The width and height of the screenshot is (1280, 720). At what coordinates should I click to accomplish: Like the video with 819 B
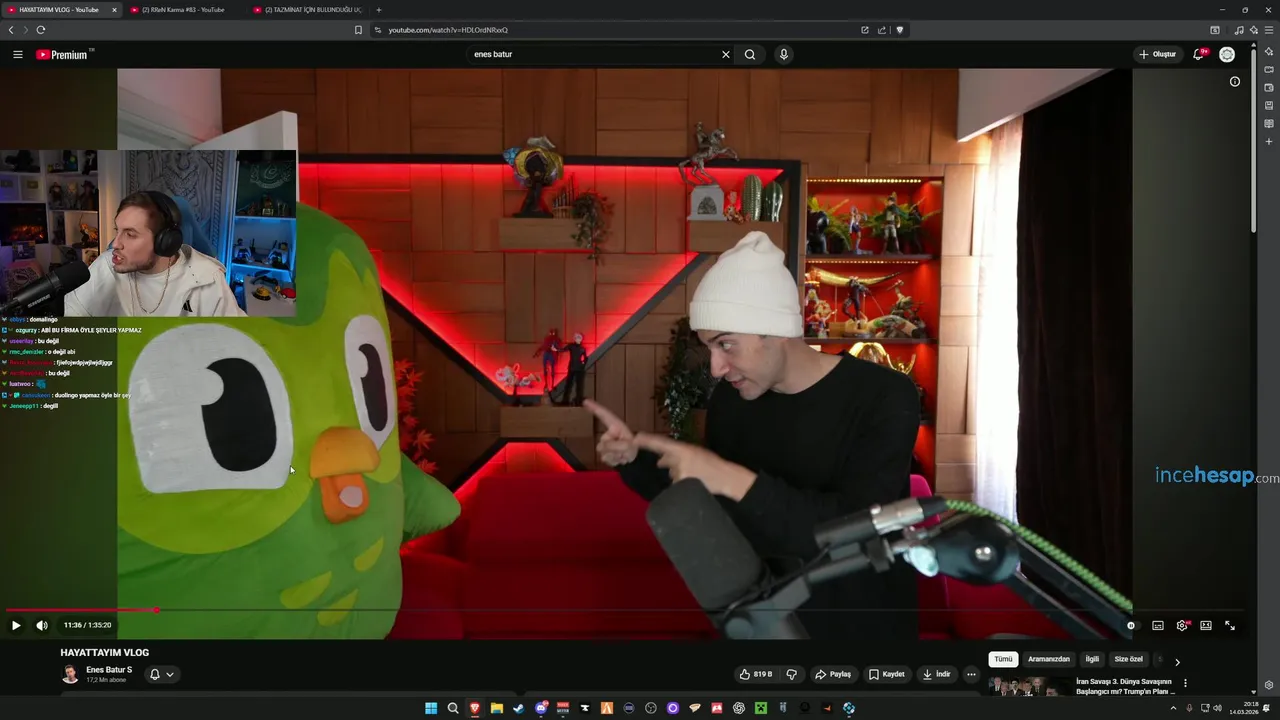tap(756, 674)
